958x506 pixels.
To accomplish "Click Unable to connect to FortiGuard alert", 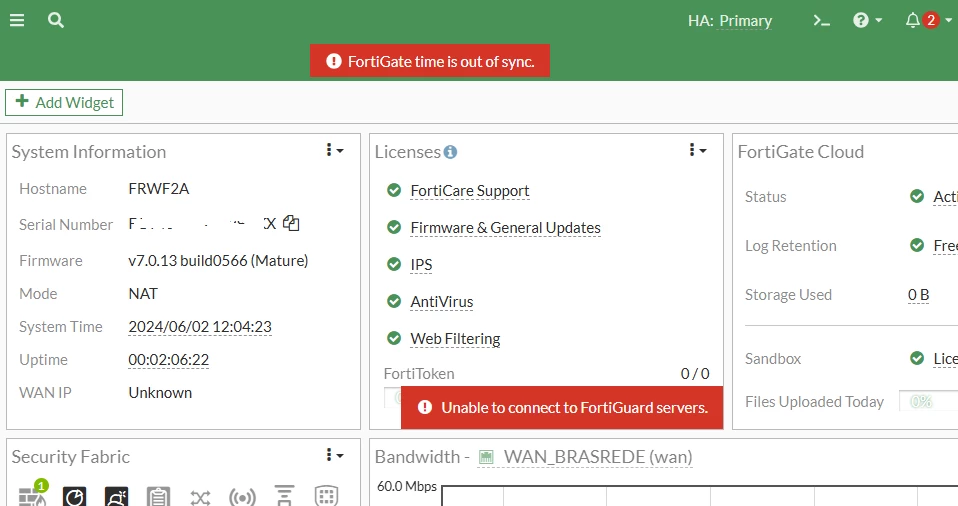I will click(562, 408).
